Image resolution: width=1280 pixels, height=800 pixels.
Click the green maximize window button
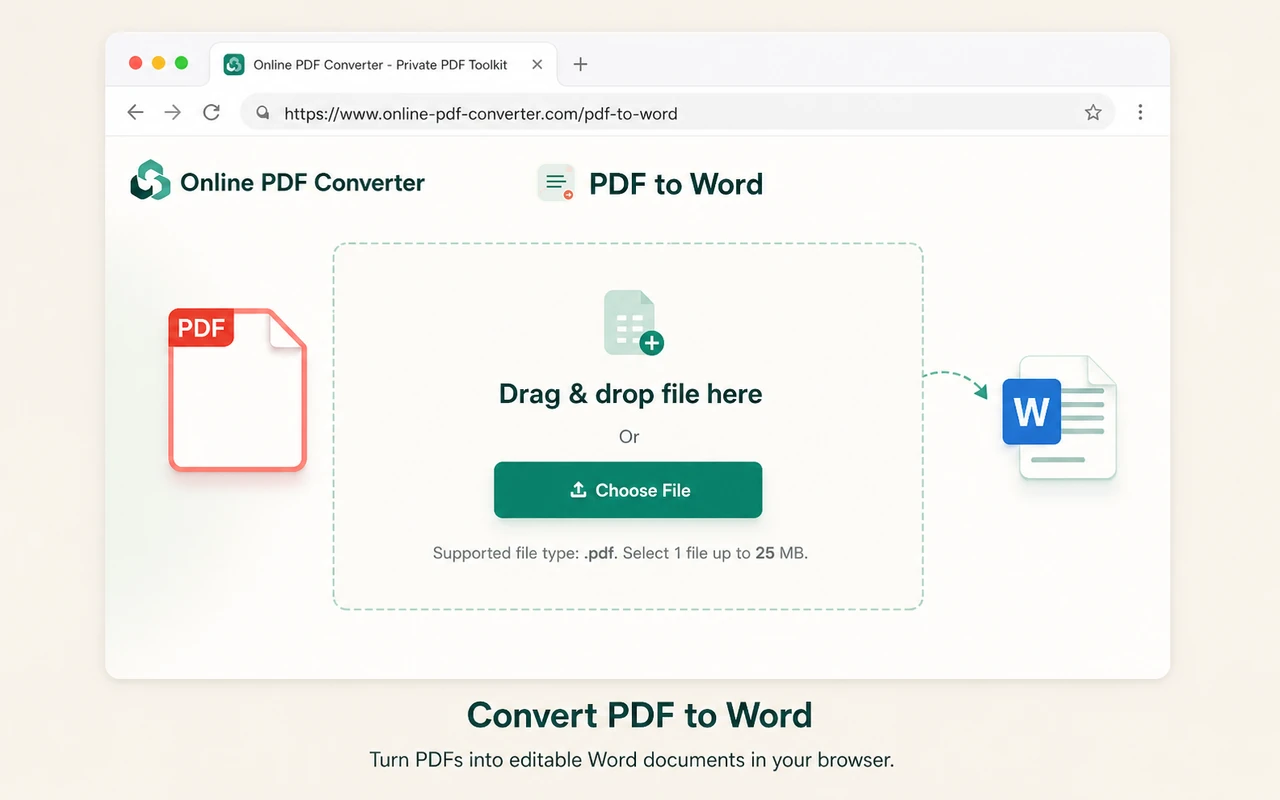coord(181,63)
